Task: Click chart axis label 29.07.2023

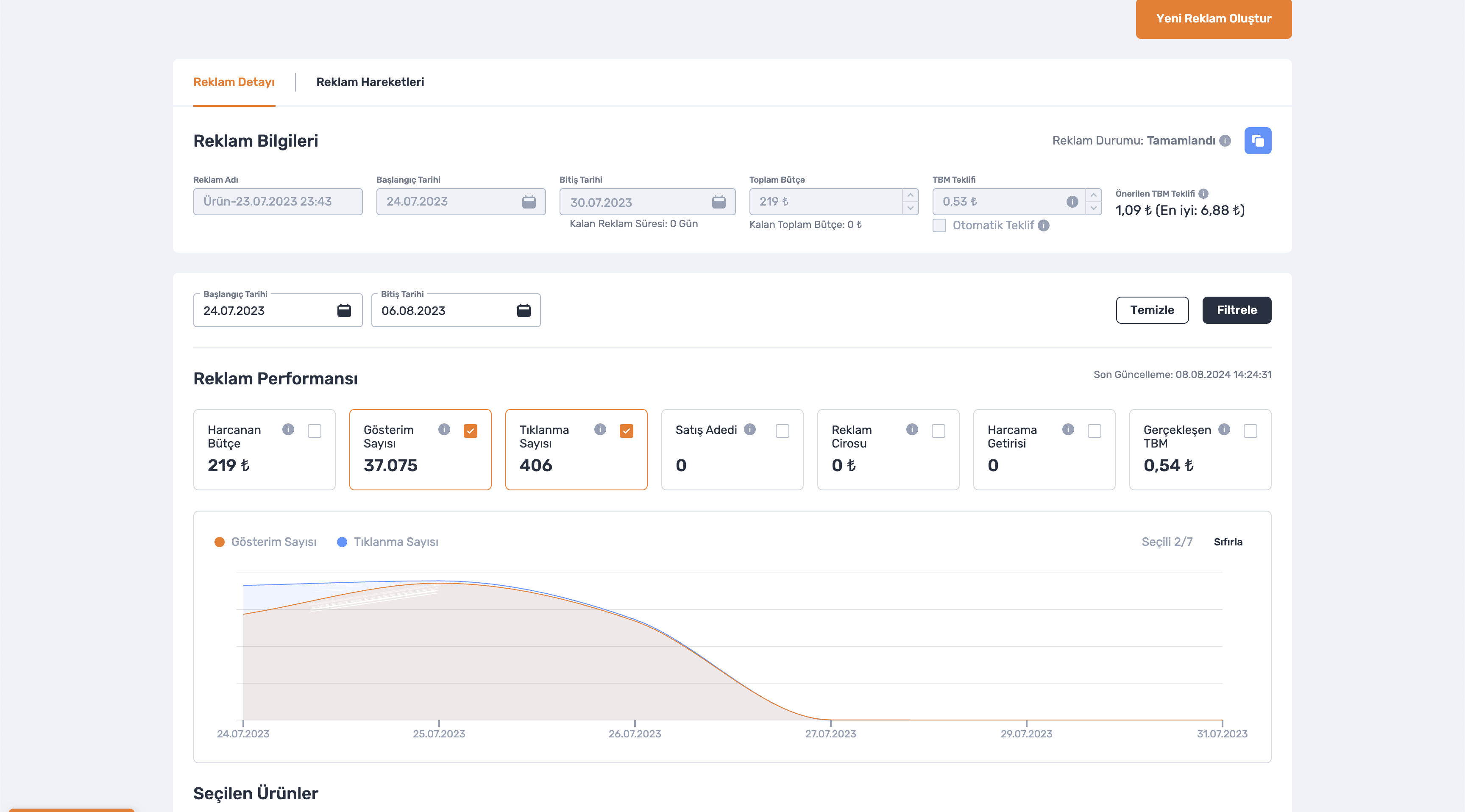Action: point(1027,734)
